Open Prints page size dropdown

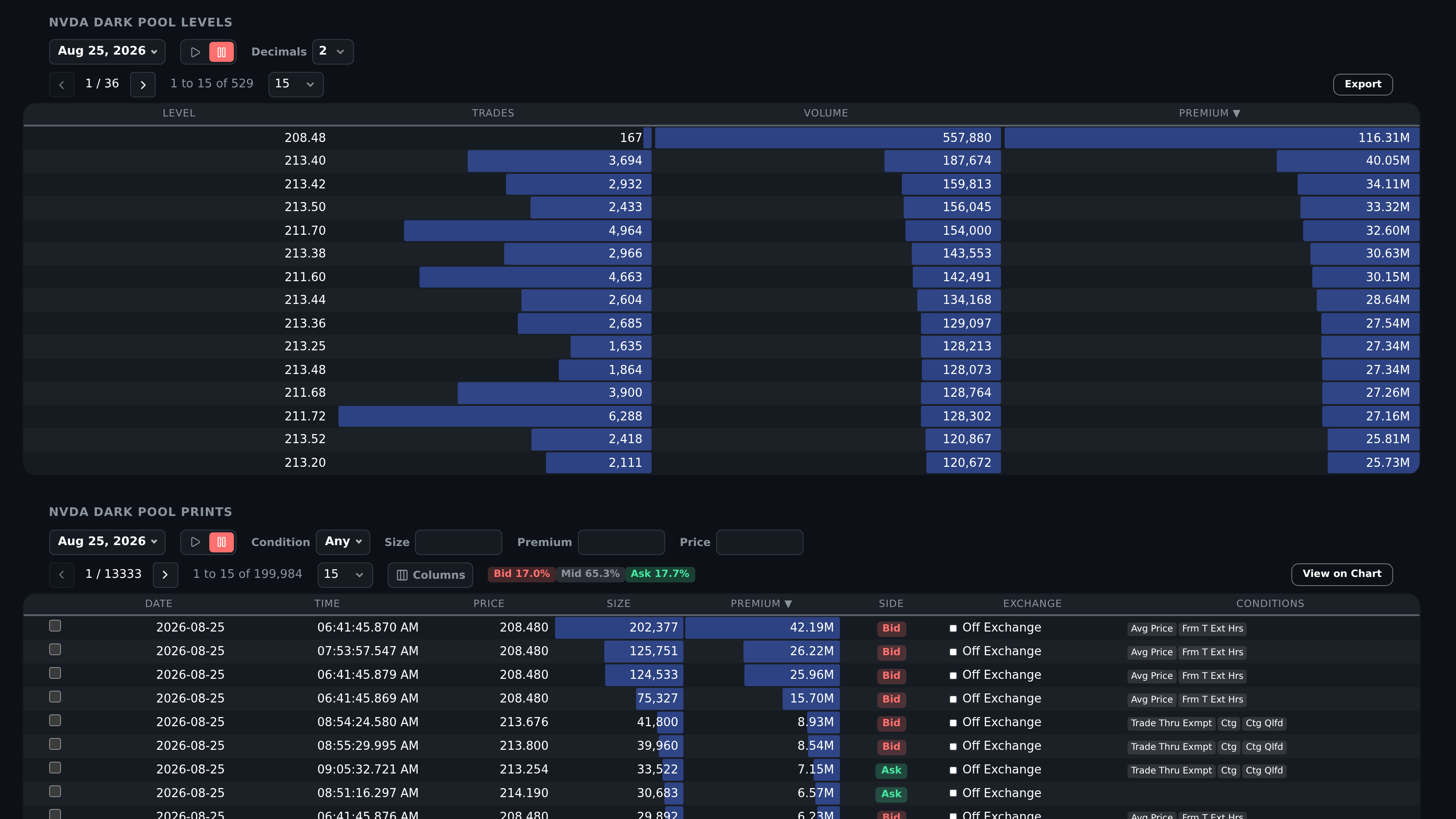[x=345, y=575]
